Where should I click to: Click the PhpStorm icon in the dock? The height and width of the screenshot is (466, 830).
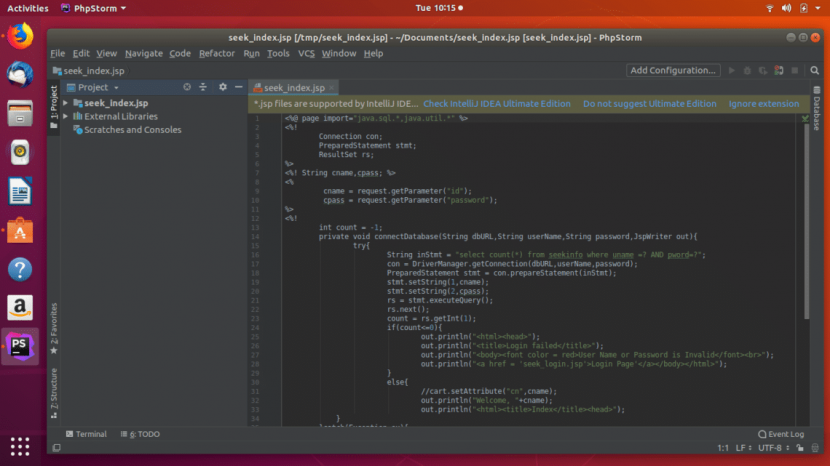point(20,346)
